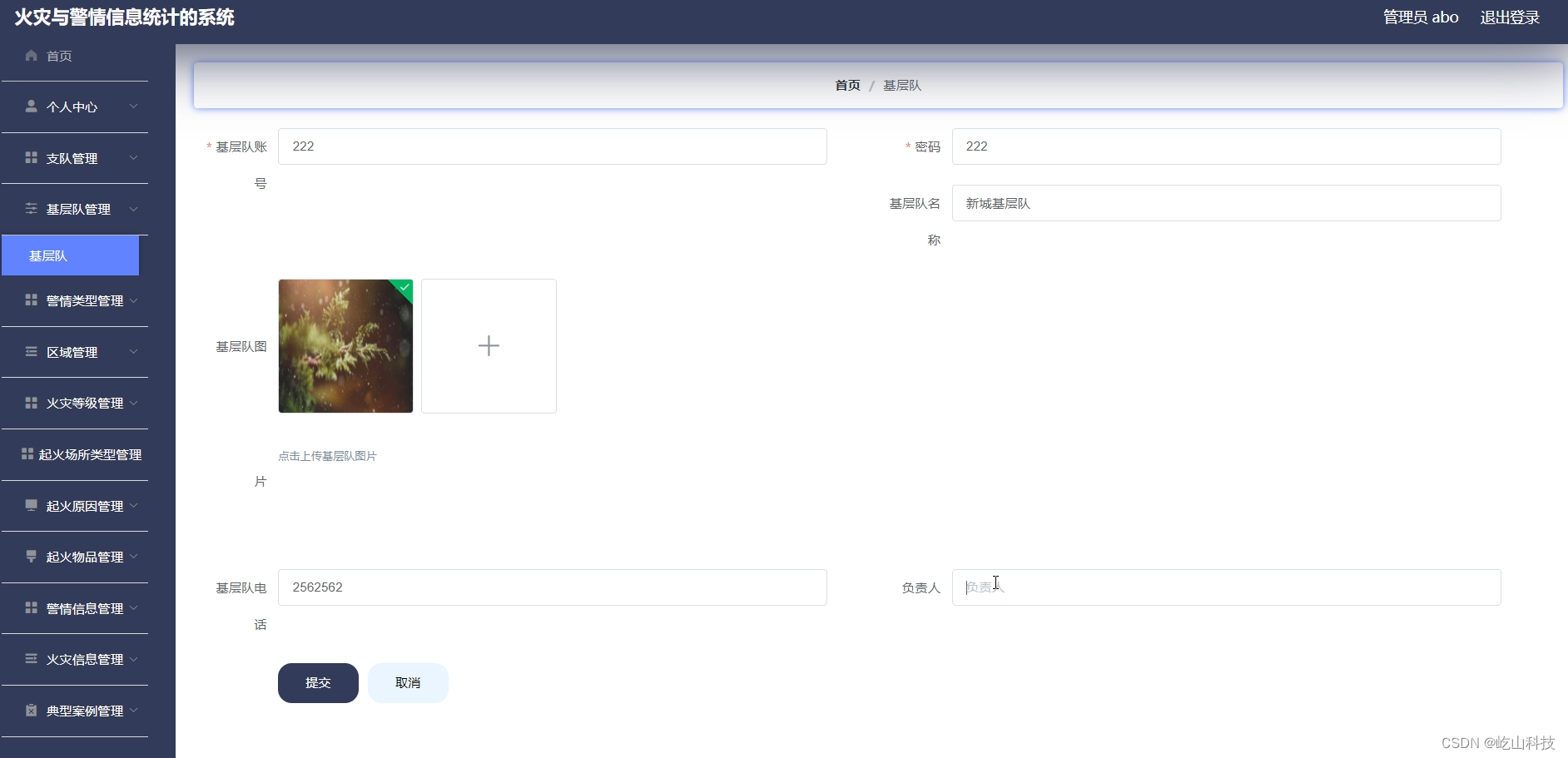Expand the 火灾信息管理 chevron
The height and width of the screenshot is (758, 1568).
click(x=133, y=659)
